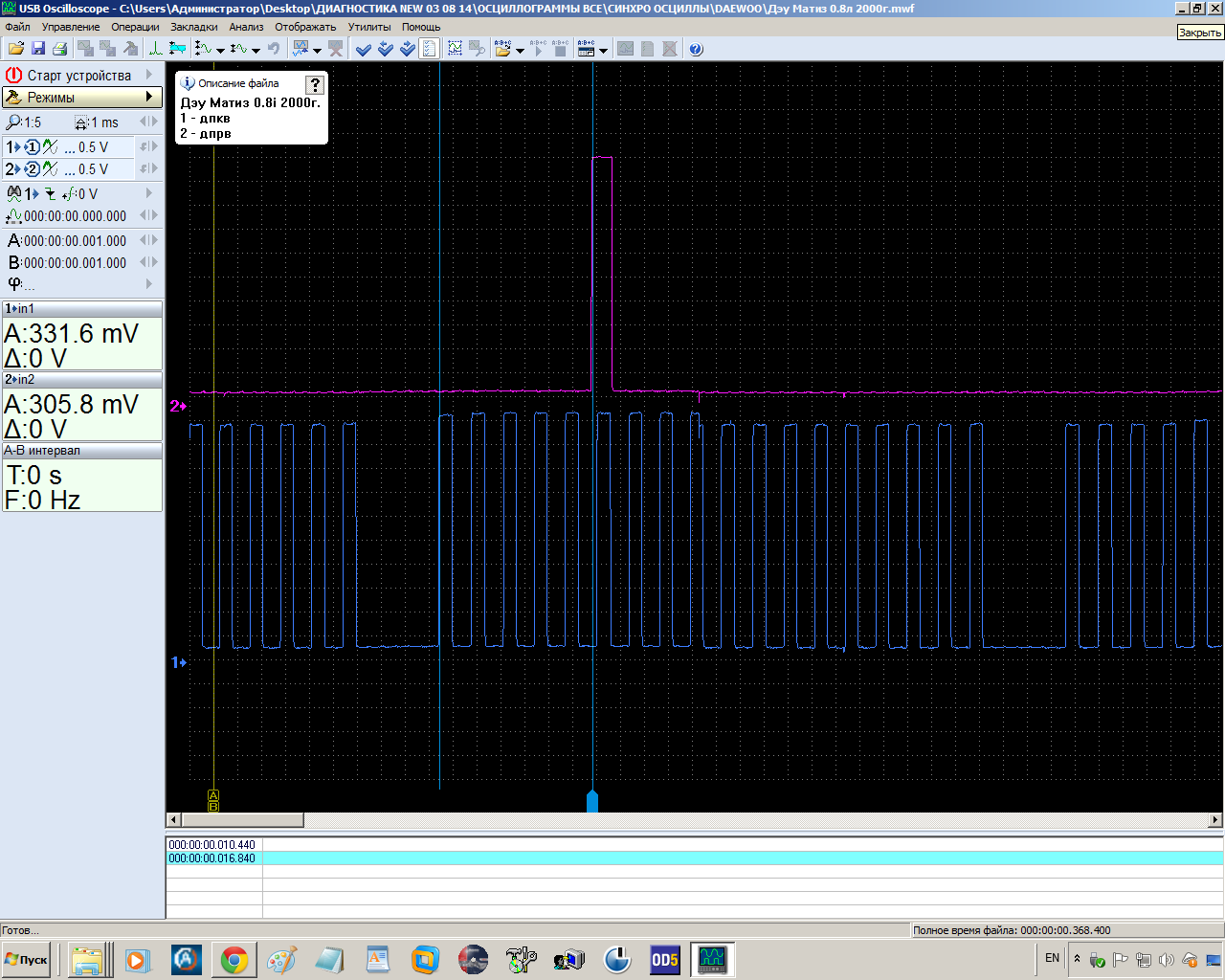Click the horizontal-scale waveform toolbar icon
The image size is (1225, 980).
coord(239,48)
